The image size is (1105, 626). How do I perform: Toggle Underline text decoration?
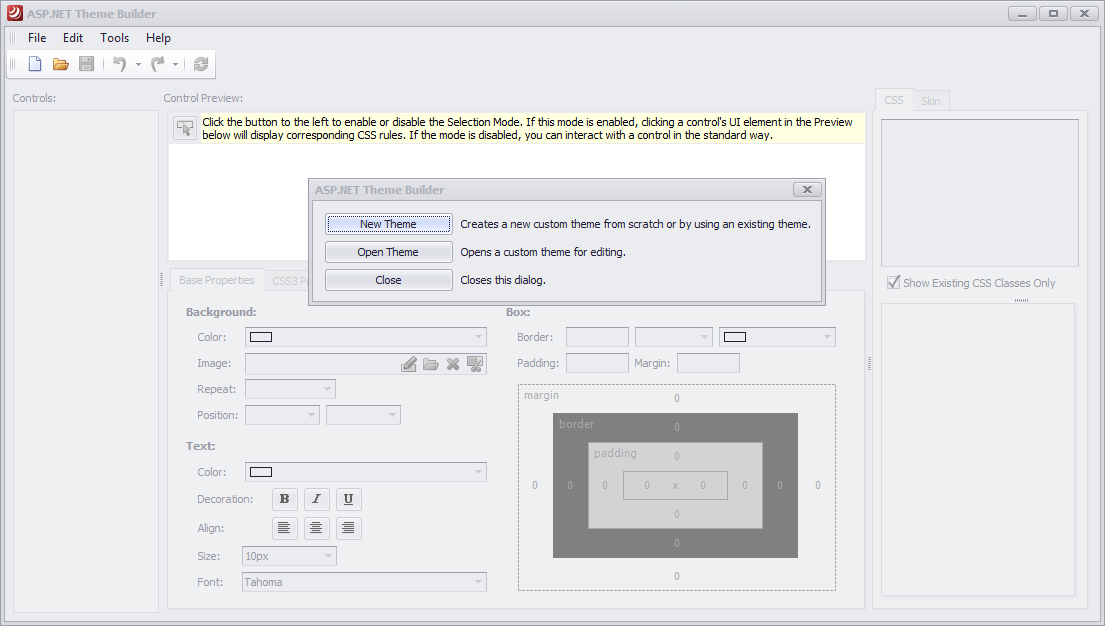[x=348, y=499]
